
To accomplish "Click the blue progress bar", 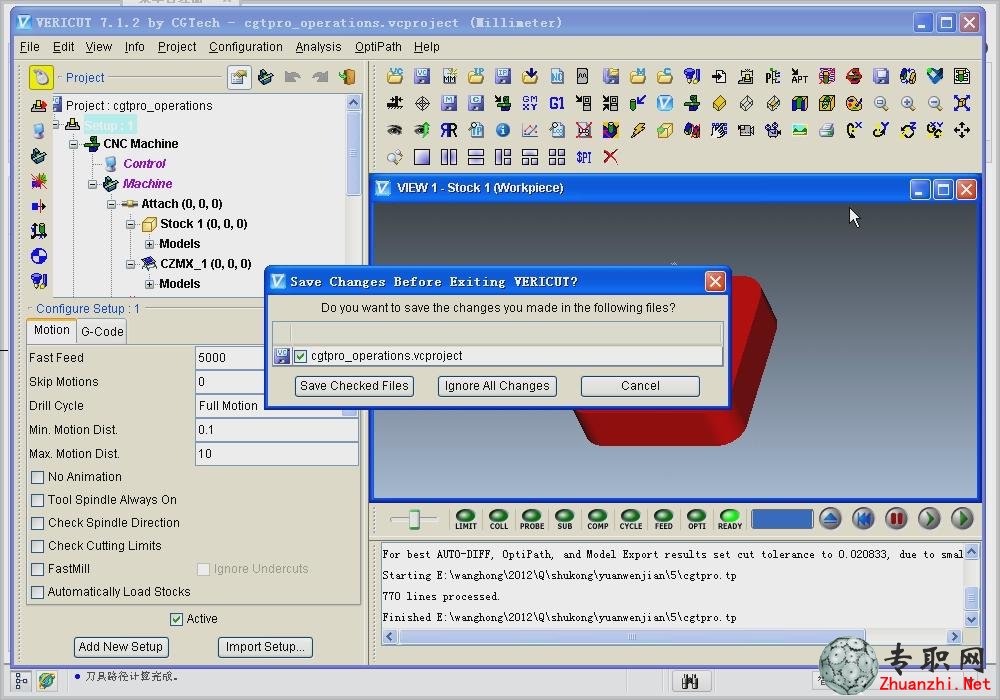I will click(782, 519).
